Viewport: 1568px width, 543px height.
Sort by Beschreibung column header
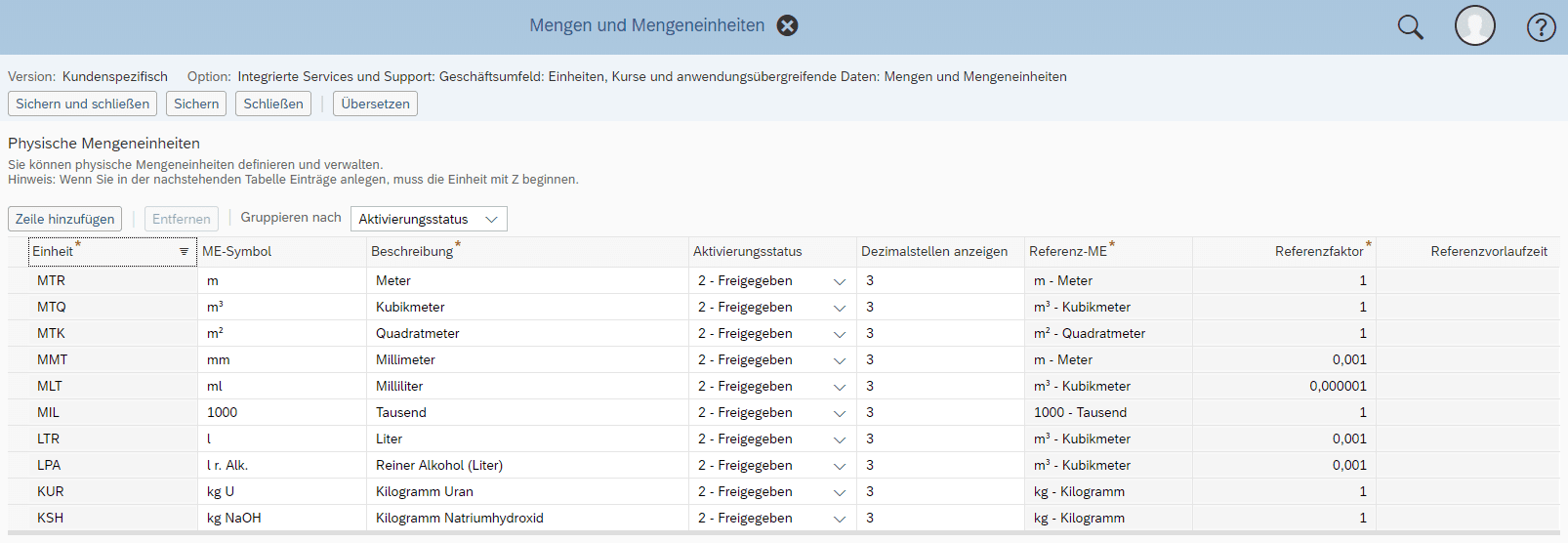tap(412, 251)
